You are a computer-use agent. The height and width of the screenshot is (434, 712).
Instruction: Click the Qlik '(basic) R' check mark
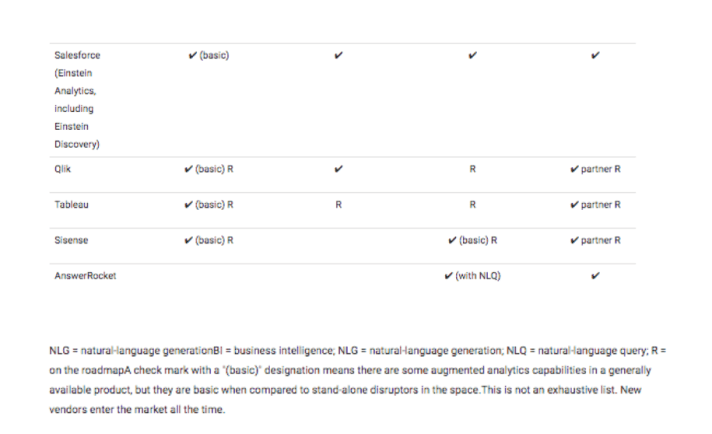point(191,168)
